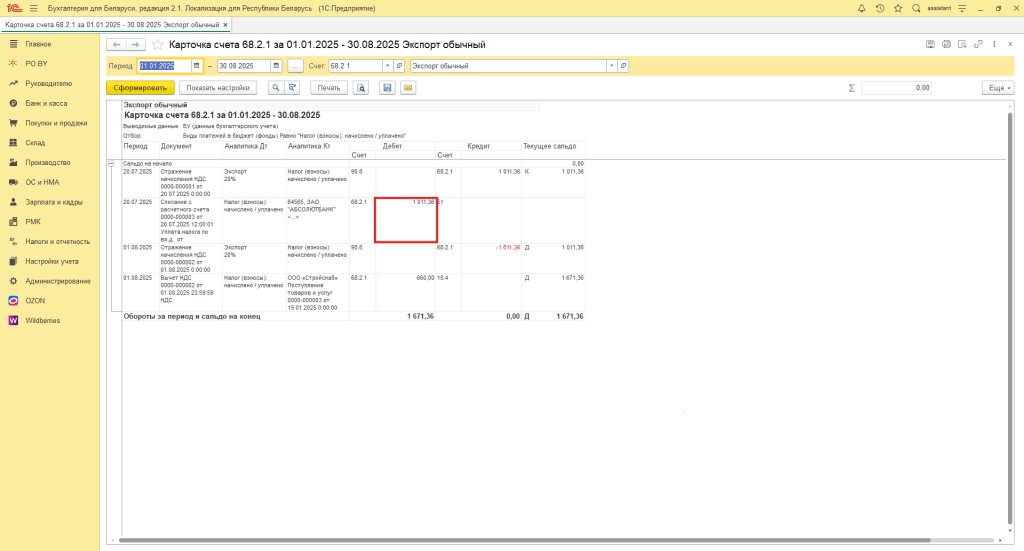
Task: Open the main menu hamburger icon
Action: (33, 8)
